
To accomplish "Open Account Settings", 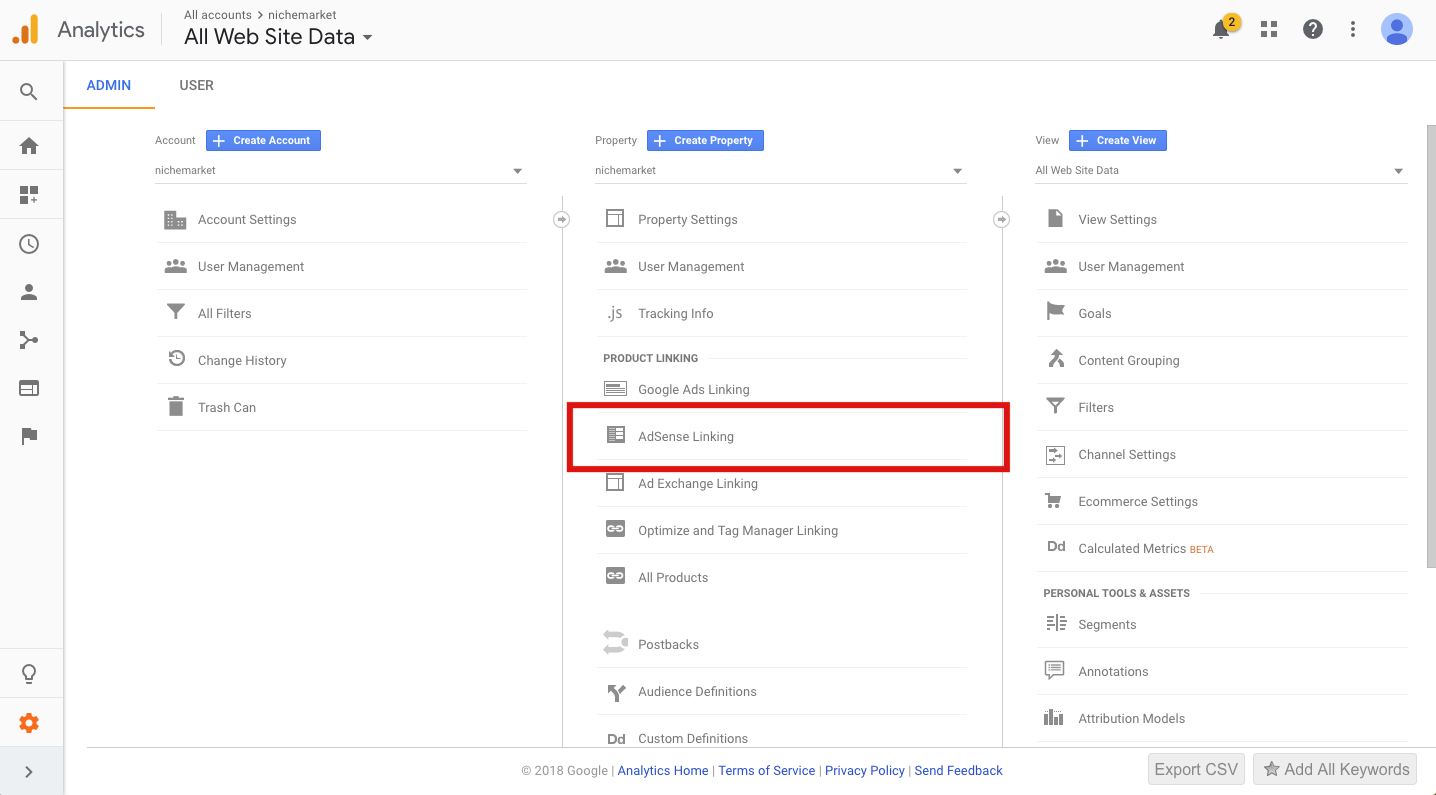I will pos(341,219).
